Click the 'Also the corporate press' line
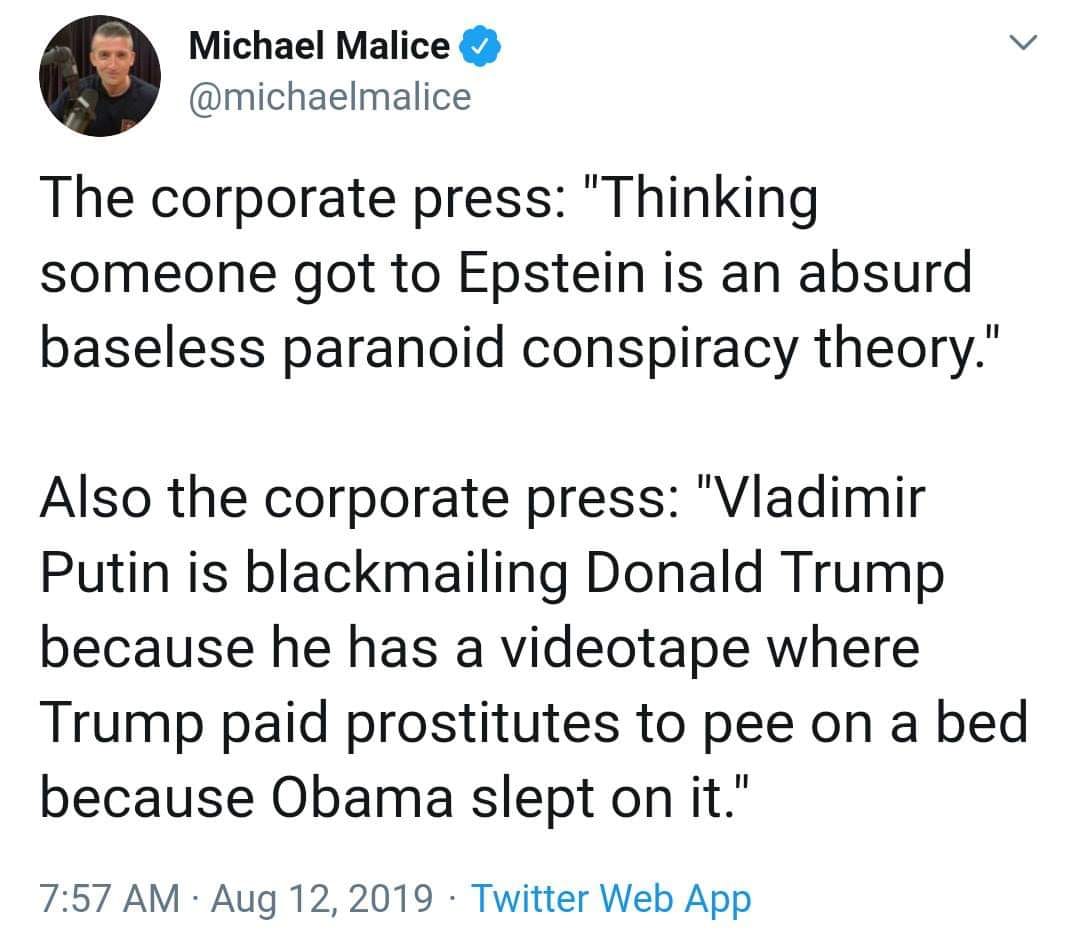This screenshot has width=1080, height=946. coord(483,499)
